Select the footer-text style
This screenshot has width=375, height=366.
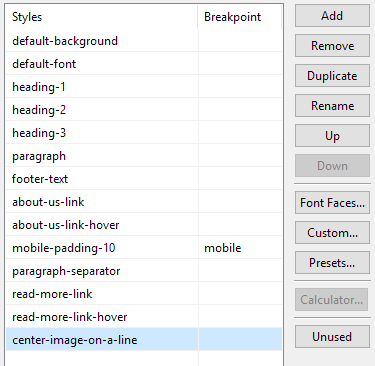point(144,179)
